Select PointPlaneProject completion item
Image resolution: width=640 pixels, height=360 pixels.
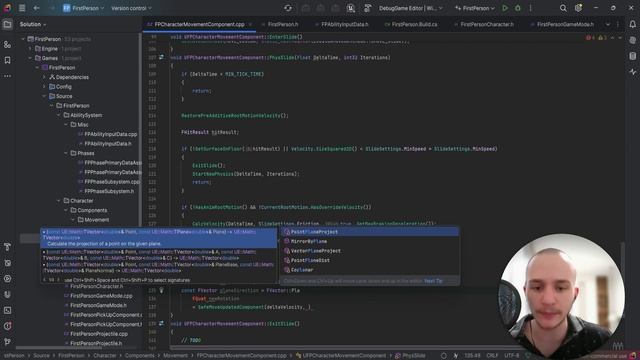coord(369,232)
